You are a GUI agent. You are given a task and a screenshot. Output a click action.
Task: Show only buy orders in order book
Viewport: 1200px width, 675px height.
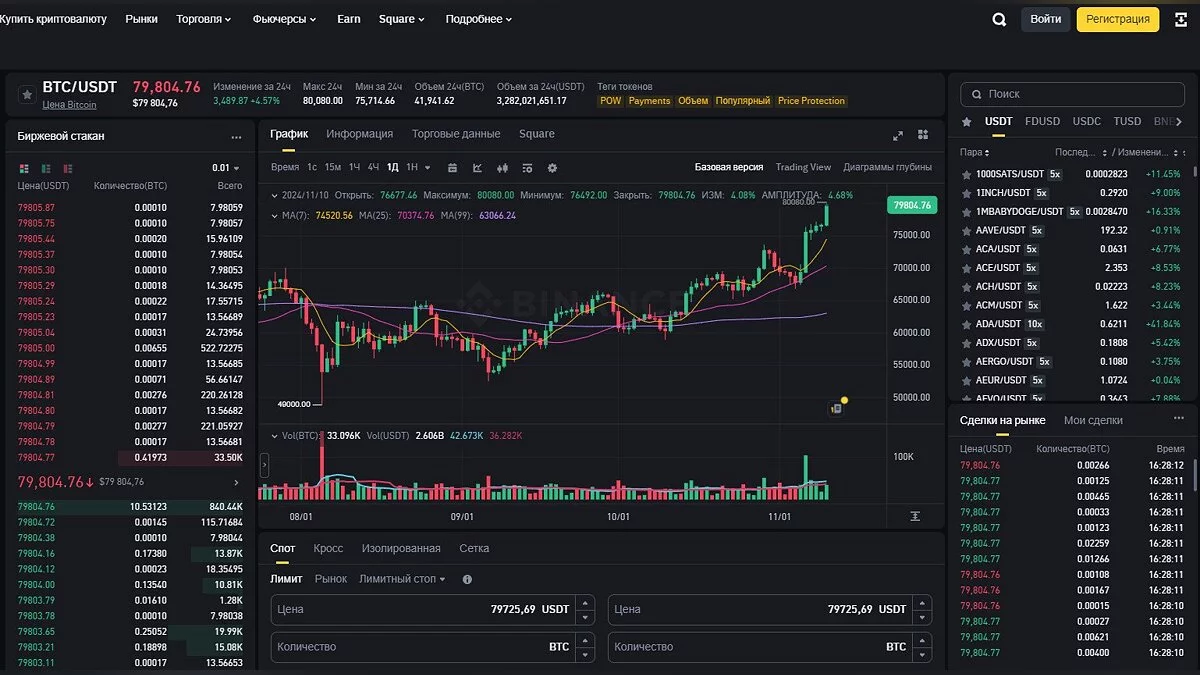click(46, 168)
